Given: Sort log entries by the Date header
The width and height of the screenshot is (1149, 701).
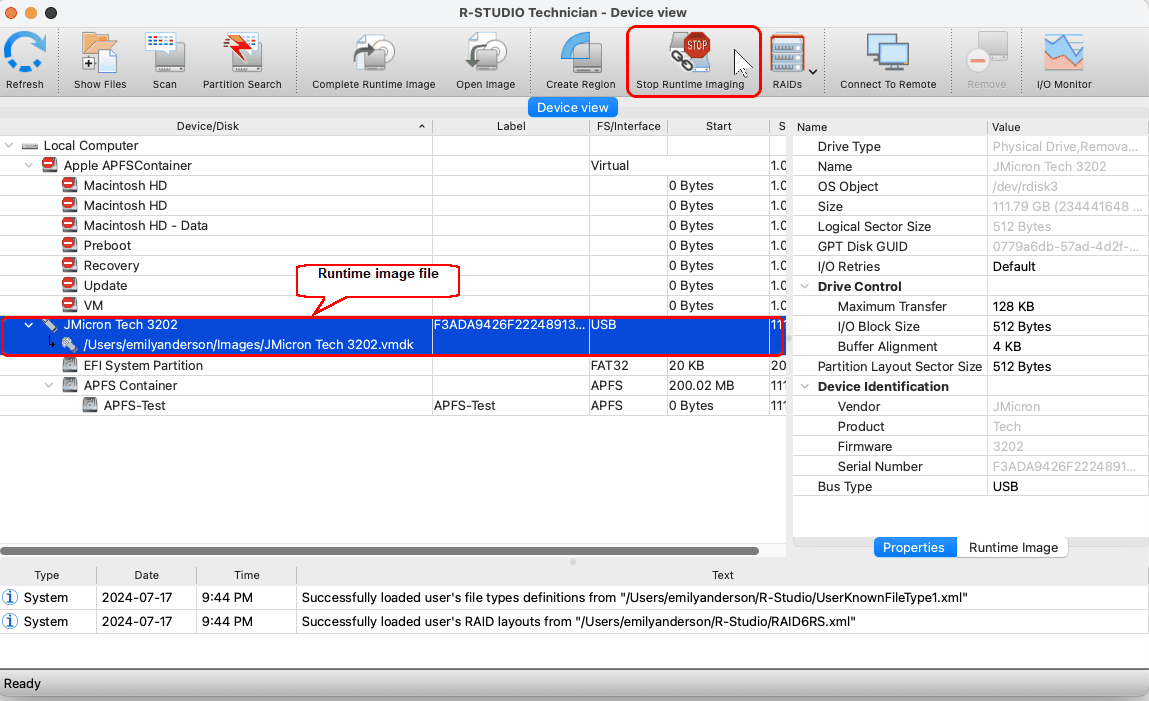Looking at the screenshot, I should [x=147, y=575].
